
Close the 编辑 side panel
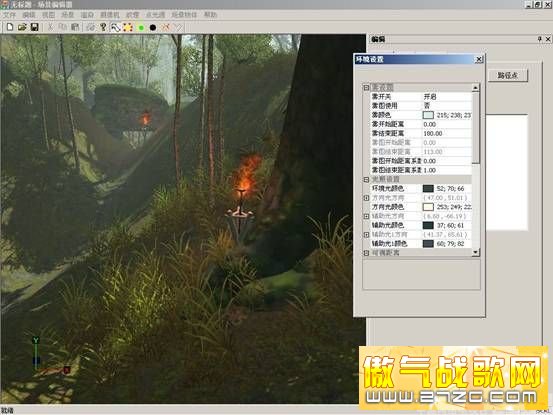coord(548,39)
